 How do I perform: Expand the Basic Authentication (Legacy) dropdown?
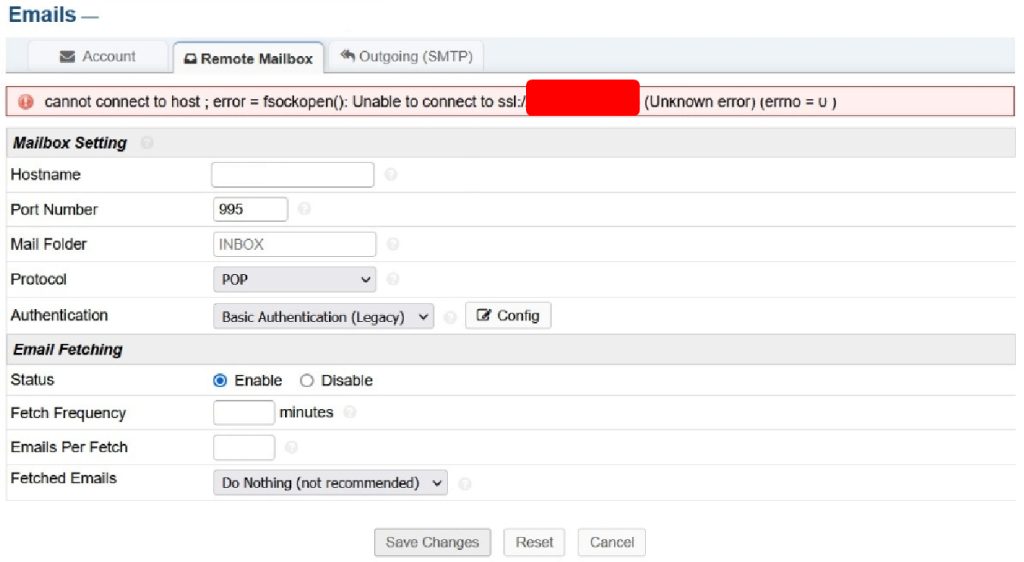tap(323, 317)
